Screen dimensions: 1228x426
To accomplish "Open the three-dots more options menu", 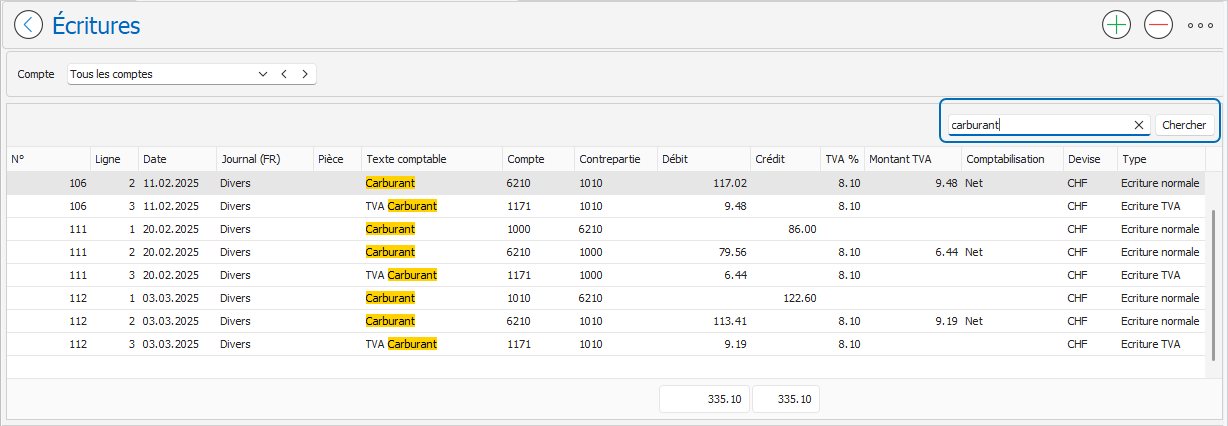I will click(x=1201, y=26).
